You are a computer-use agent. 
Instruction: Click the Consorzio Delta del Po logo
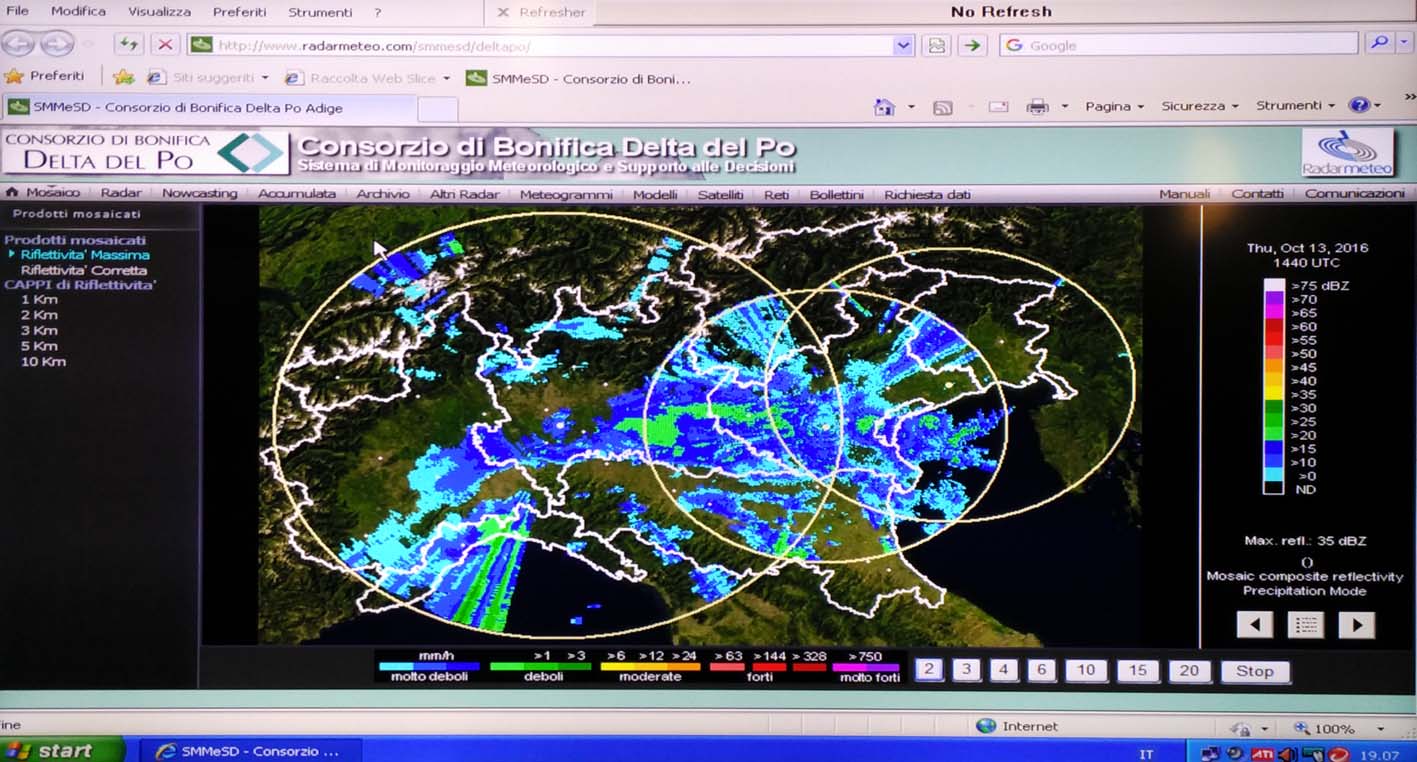pyautogui.click(x=144, y=152)
